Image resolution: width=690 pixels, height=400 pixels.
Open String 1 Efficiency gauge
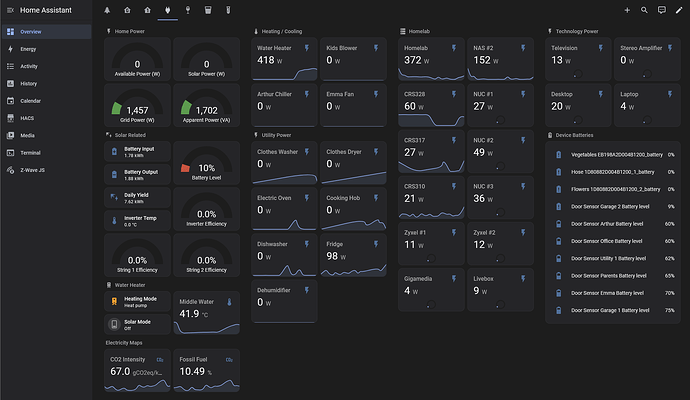tap(137, 256)
